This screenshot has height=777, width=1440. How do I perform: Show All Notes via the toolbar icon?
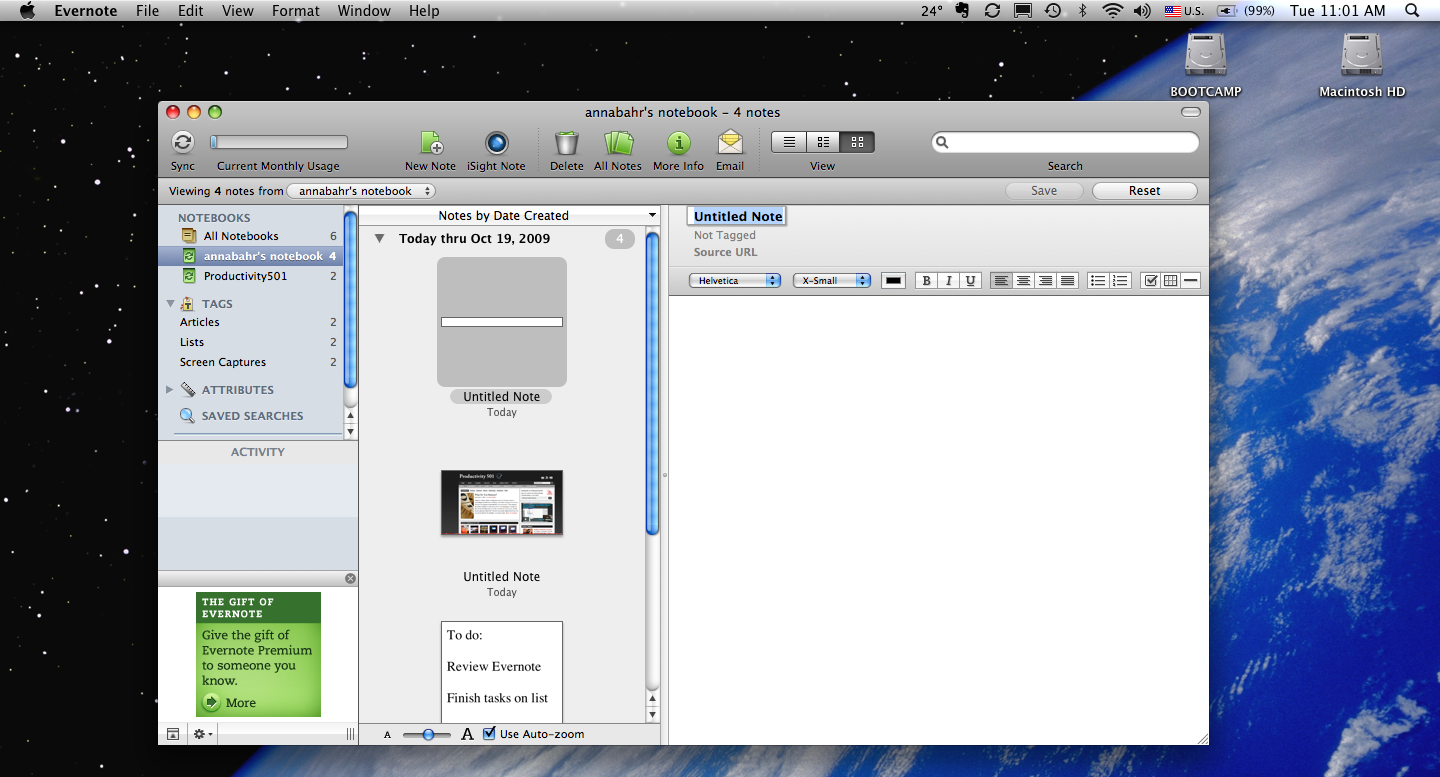click(619, 143)
